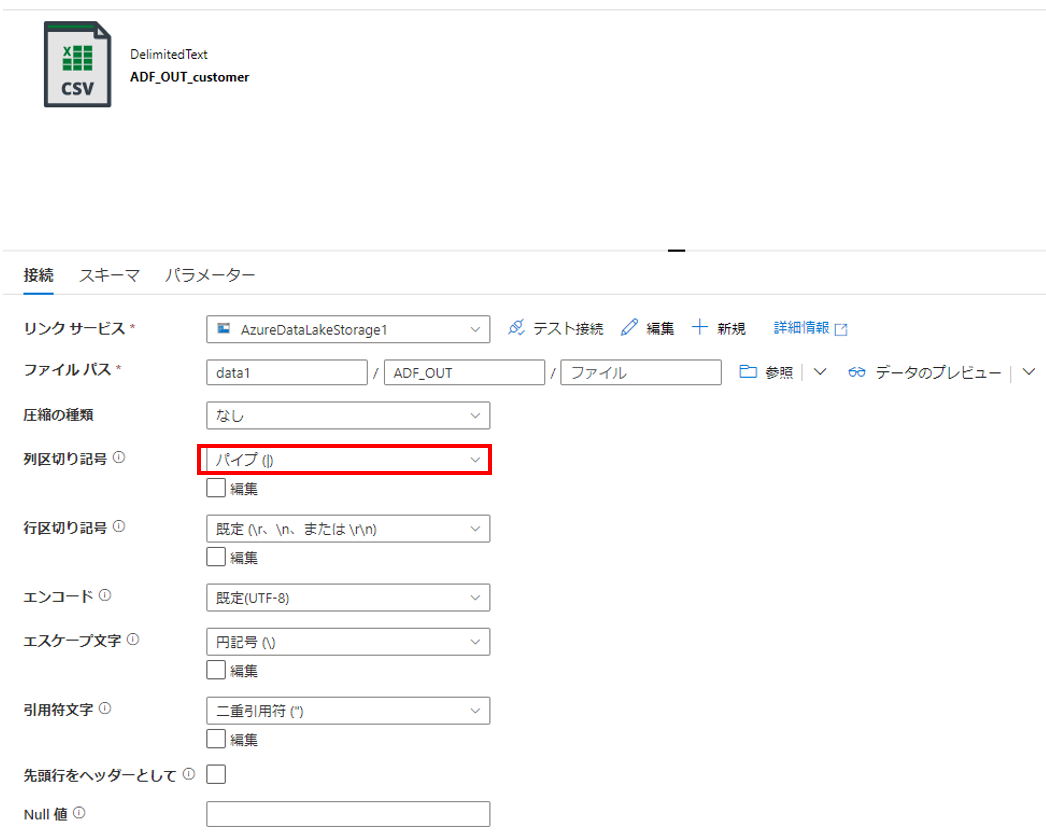This screenshot has width=1046, height=834.
Task: Expand the chevron next to データのプレビュー
Action: coord(1029,372)
